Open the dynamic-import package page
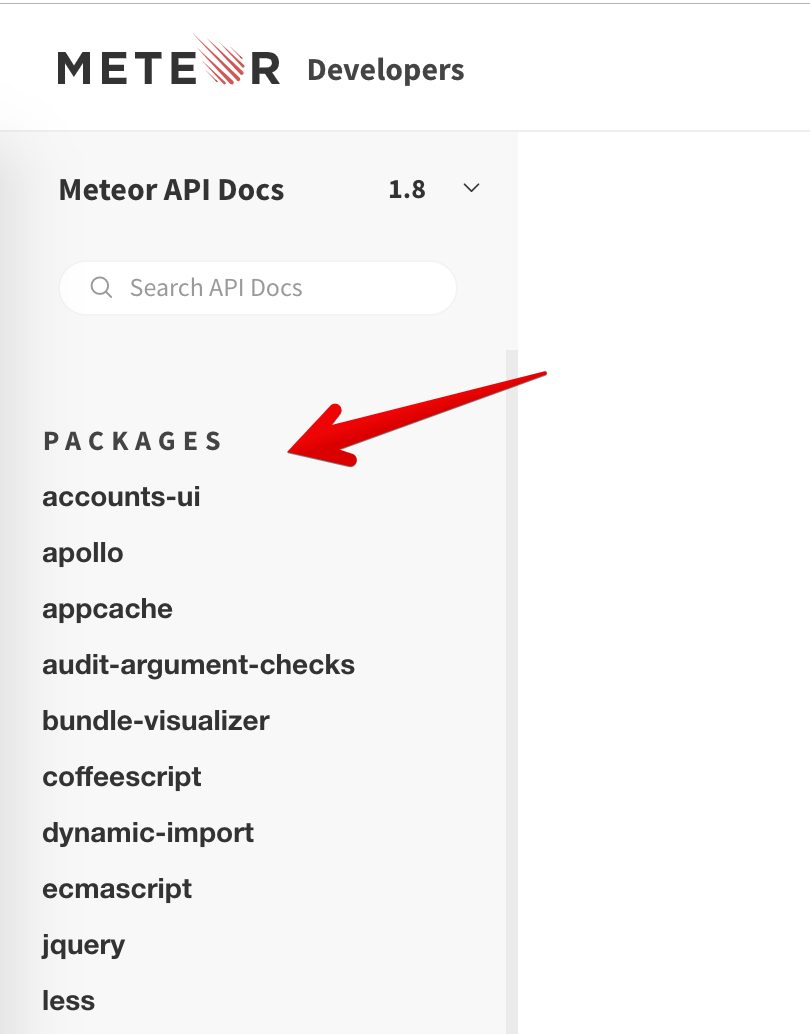 point(148,833)
